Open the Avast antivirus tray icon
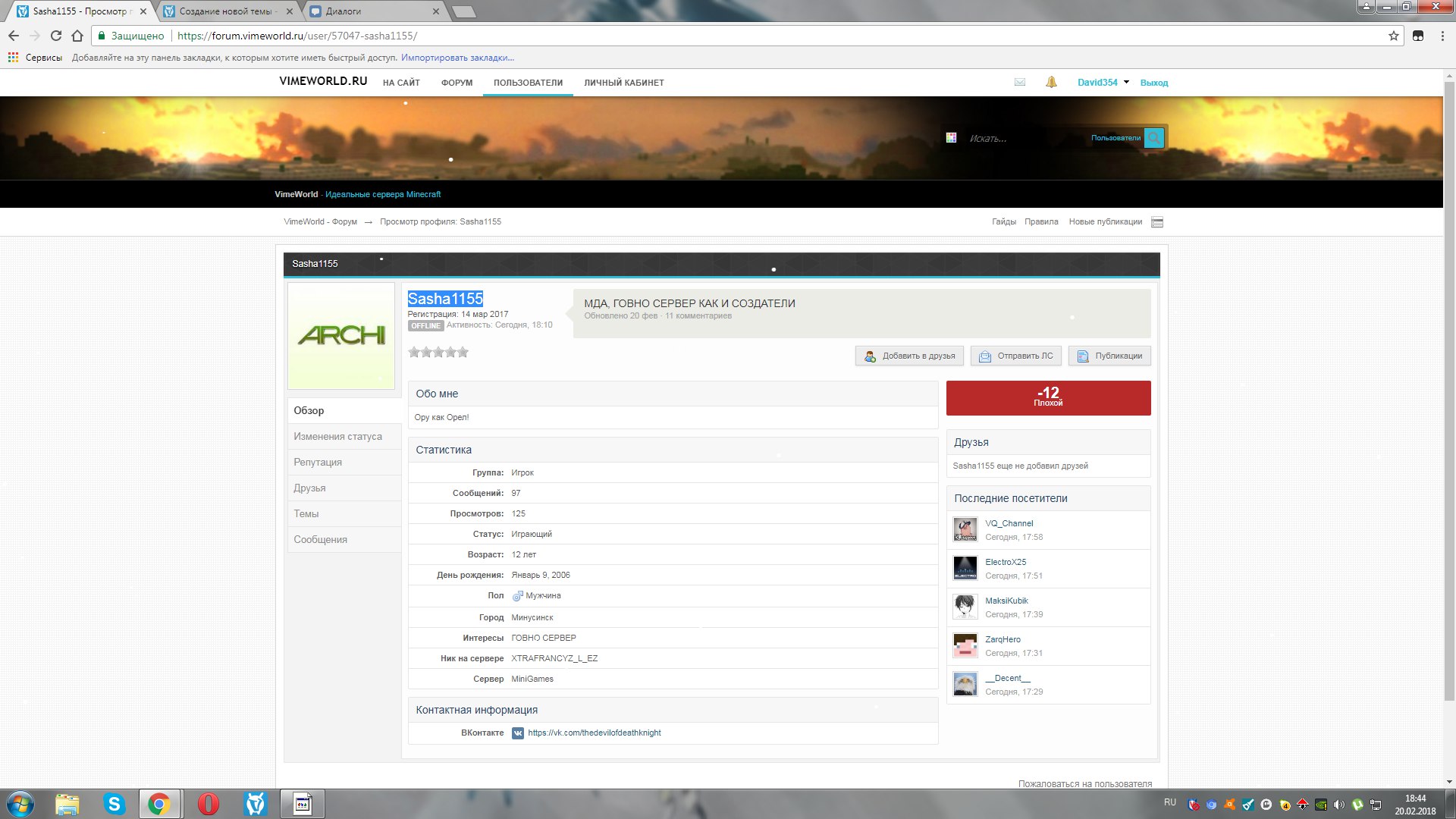 point(1229,805)
